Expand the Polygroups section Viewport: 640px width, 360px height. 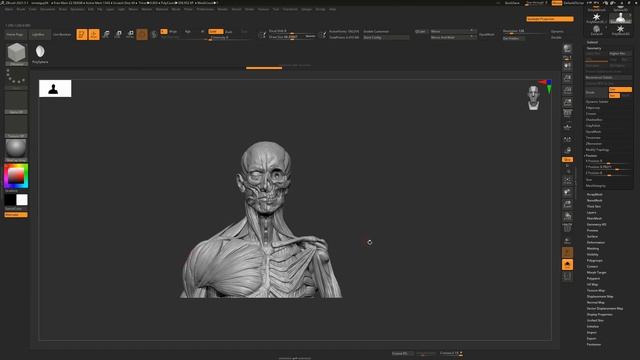coord(594,260)
